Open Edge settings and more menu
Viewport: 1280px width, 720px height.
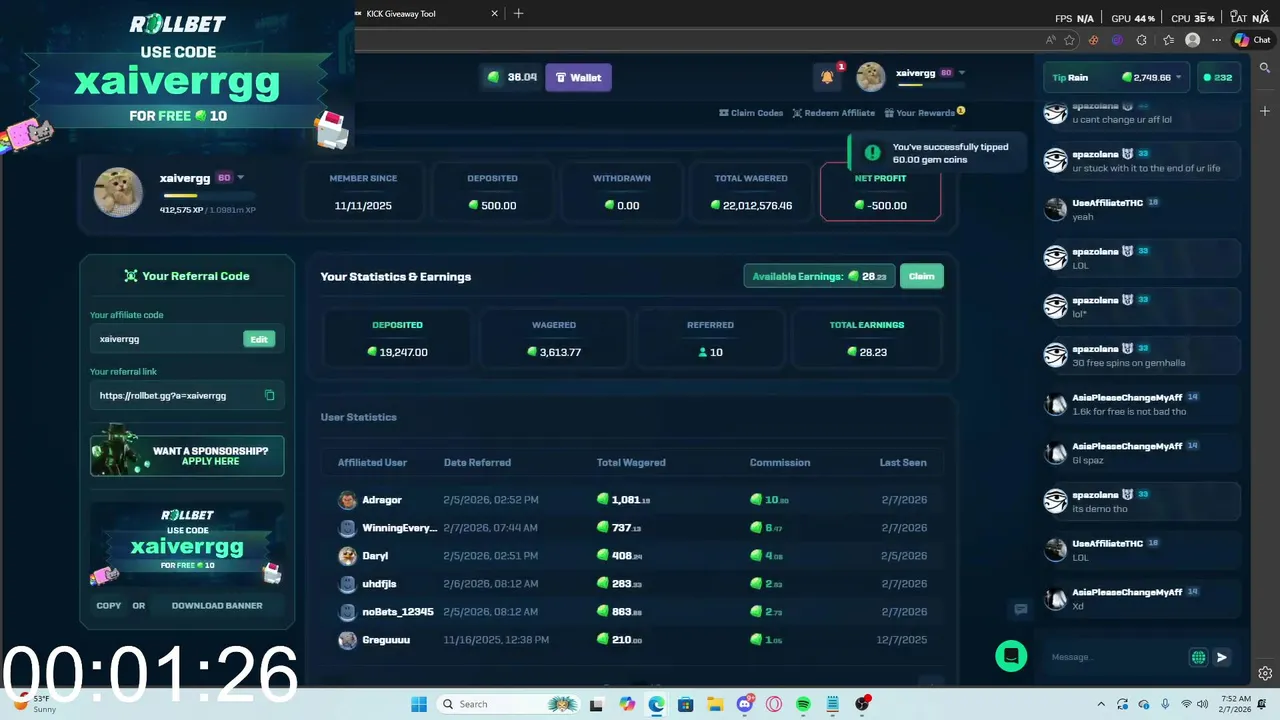1216,40
